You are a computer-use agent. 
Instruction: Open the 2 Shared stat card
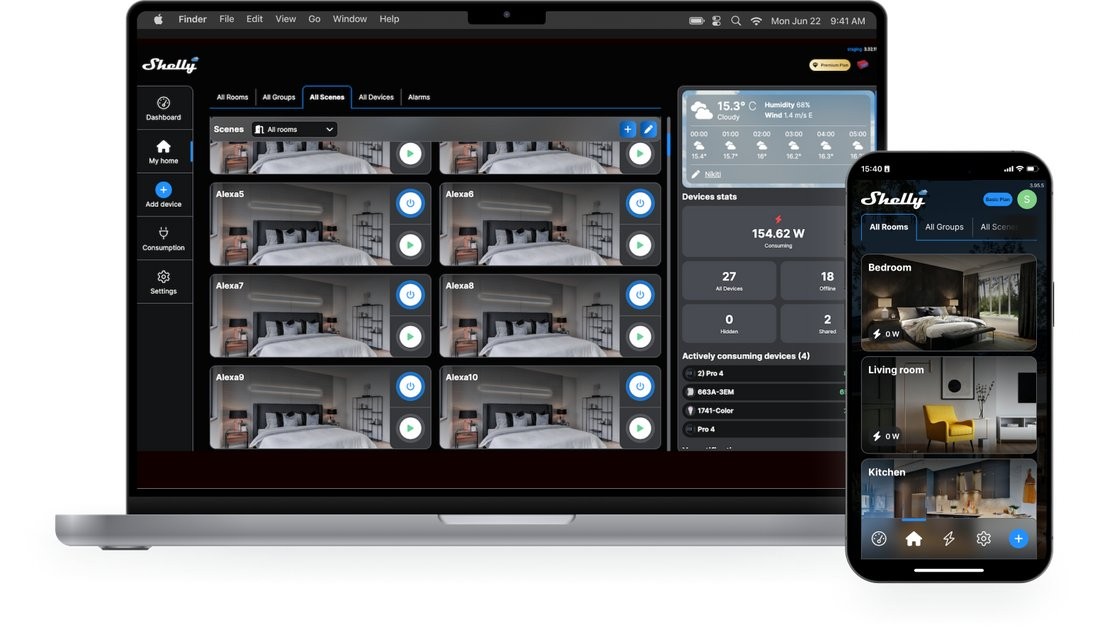814,323
